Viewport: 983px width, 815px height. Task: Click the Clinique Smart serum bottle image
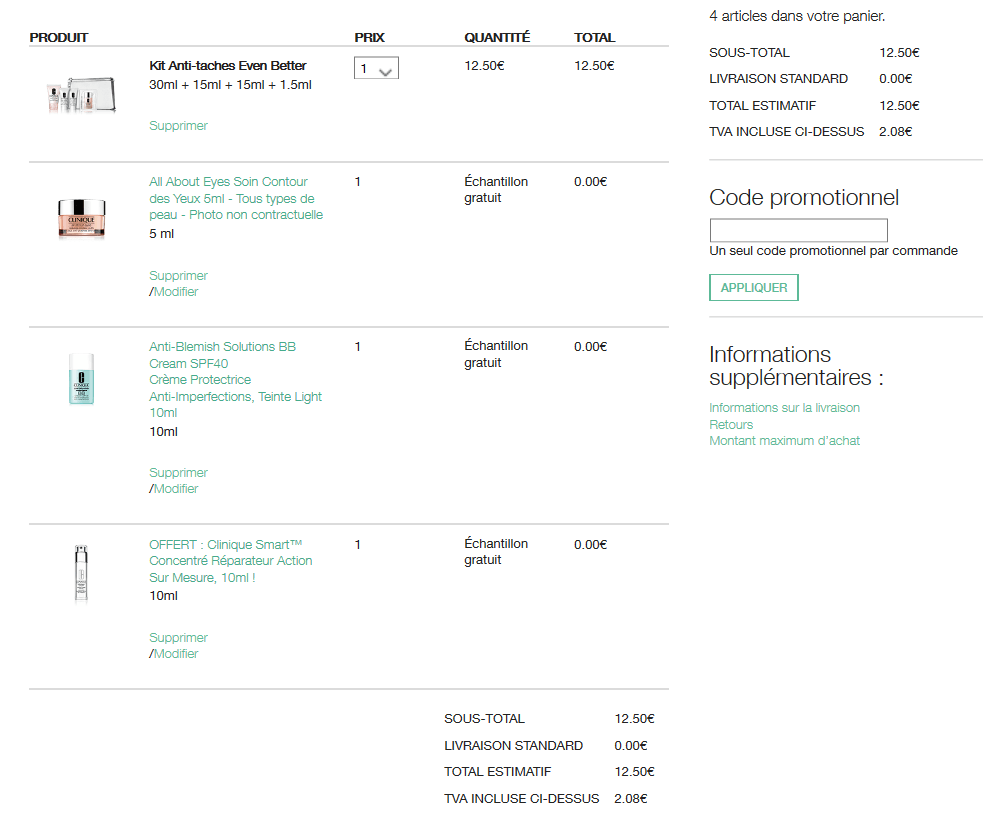pyautogui.click(x=81, y=573)
